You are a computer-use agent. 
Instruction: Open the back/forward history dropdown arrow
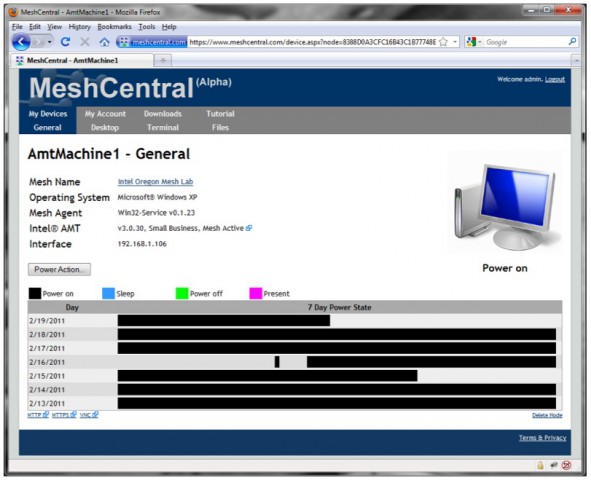(50, 42)
